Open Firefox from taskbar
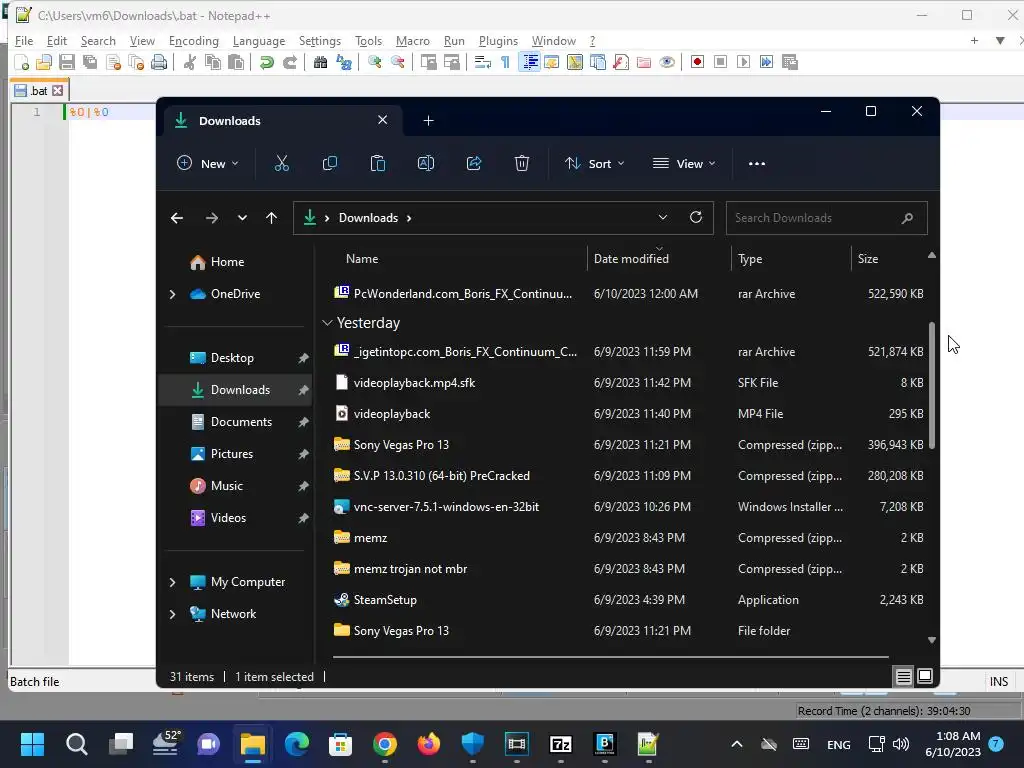The width and height of the screenshot is (1024, 768). pyautogui.click(x=429, y=744)
